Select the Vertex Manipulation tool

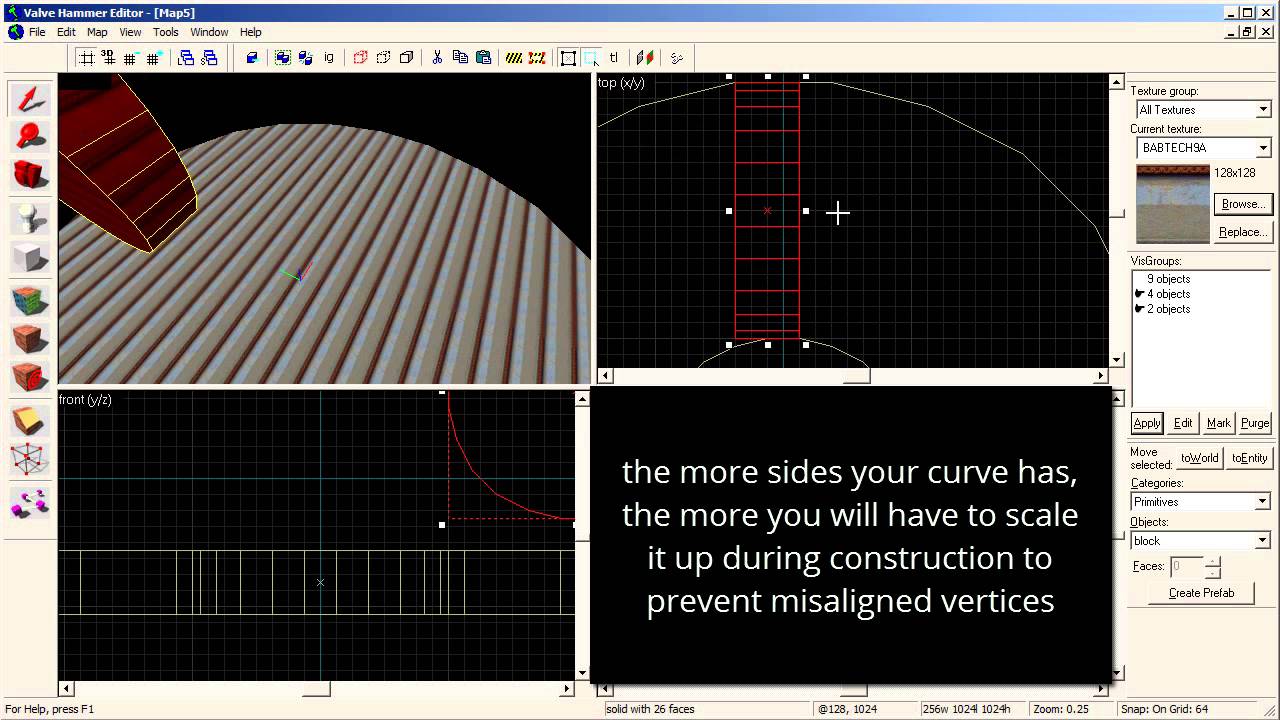coord(30,460)
